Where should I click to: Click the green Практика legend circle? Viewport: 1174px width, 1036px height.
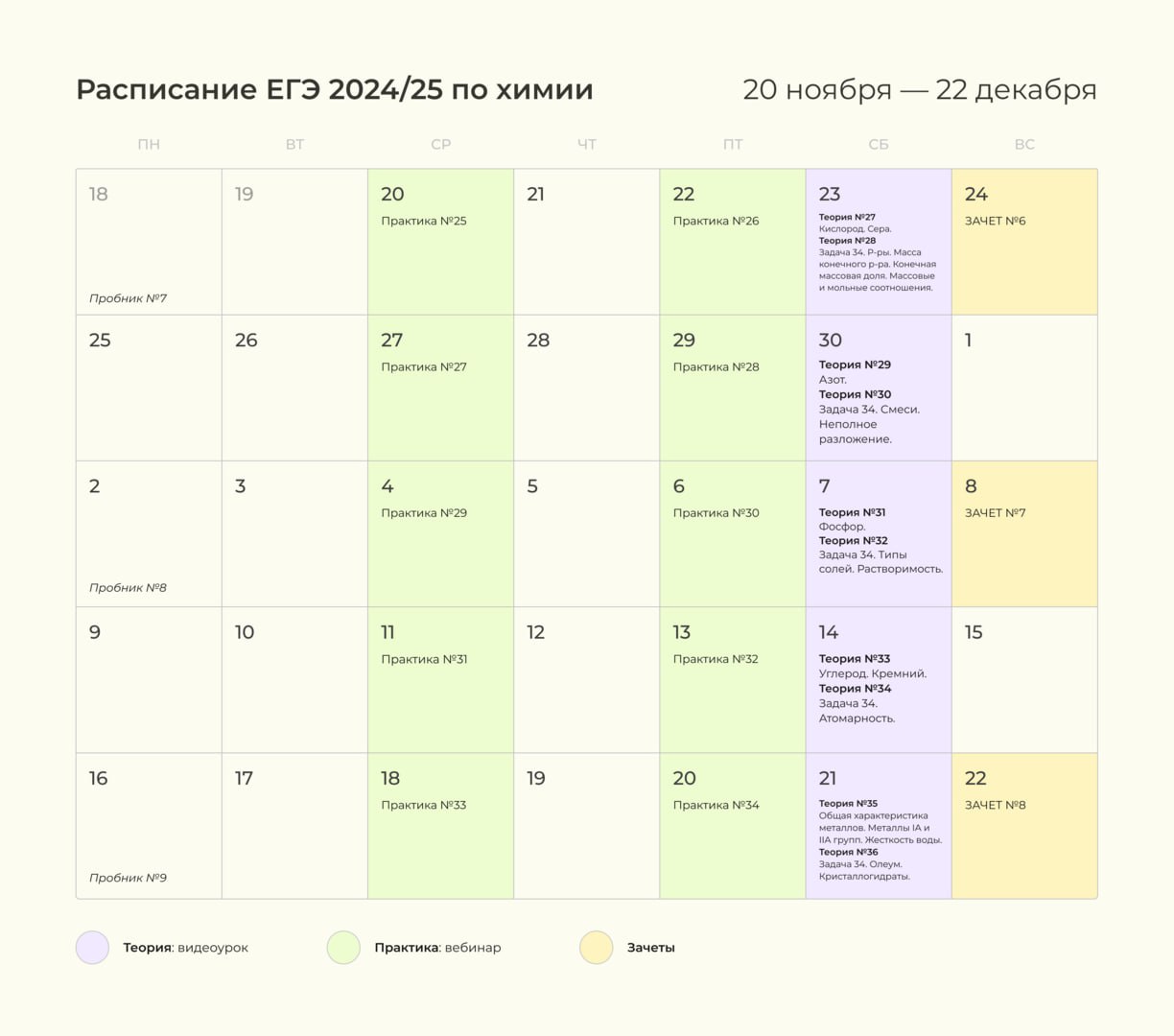pyautogui.click(x=343, y=948)
